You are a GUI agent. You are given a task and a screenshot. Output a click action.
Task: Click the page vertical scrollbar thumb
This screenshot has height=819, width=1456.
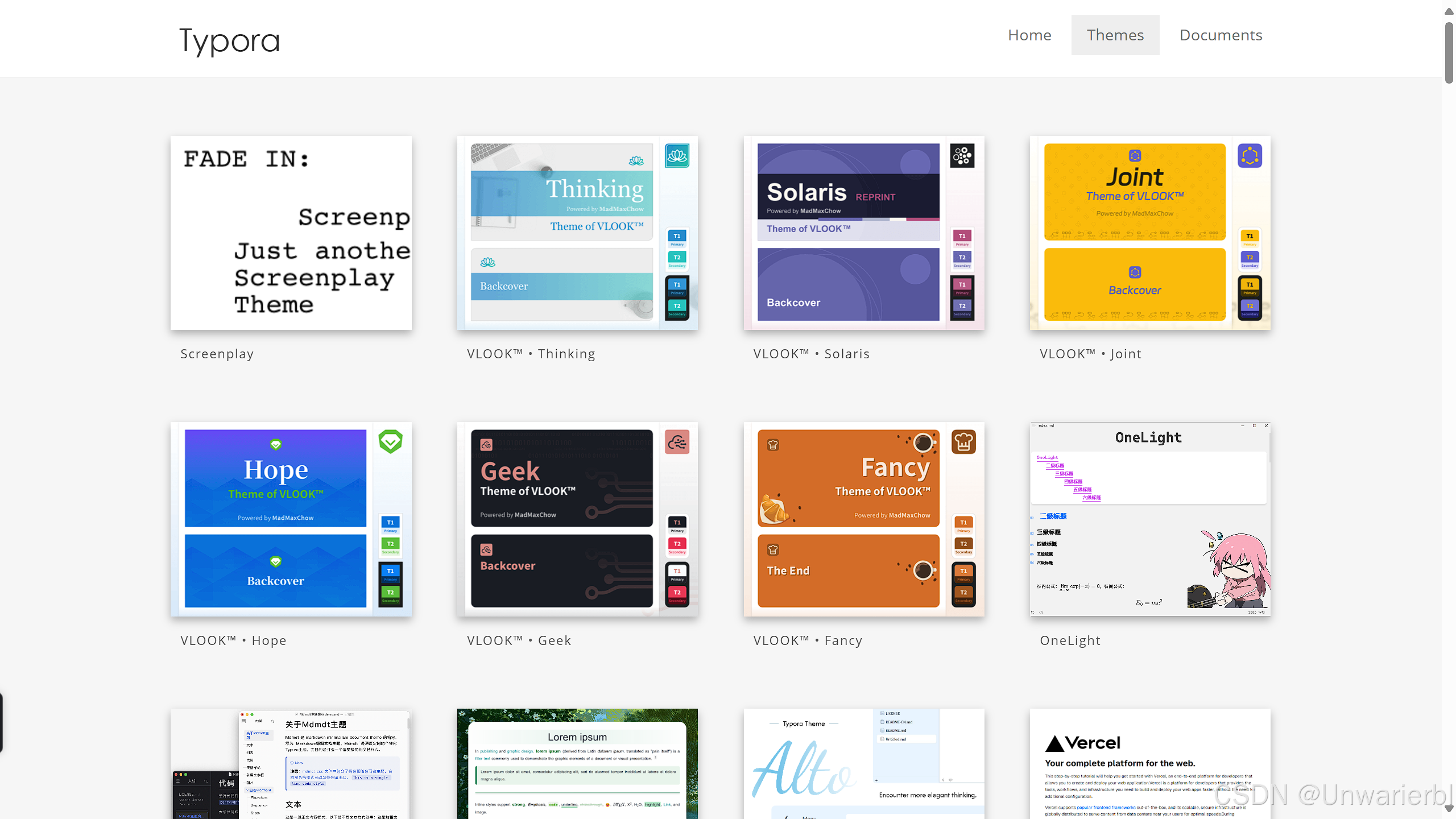[x=1449, y=51]
